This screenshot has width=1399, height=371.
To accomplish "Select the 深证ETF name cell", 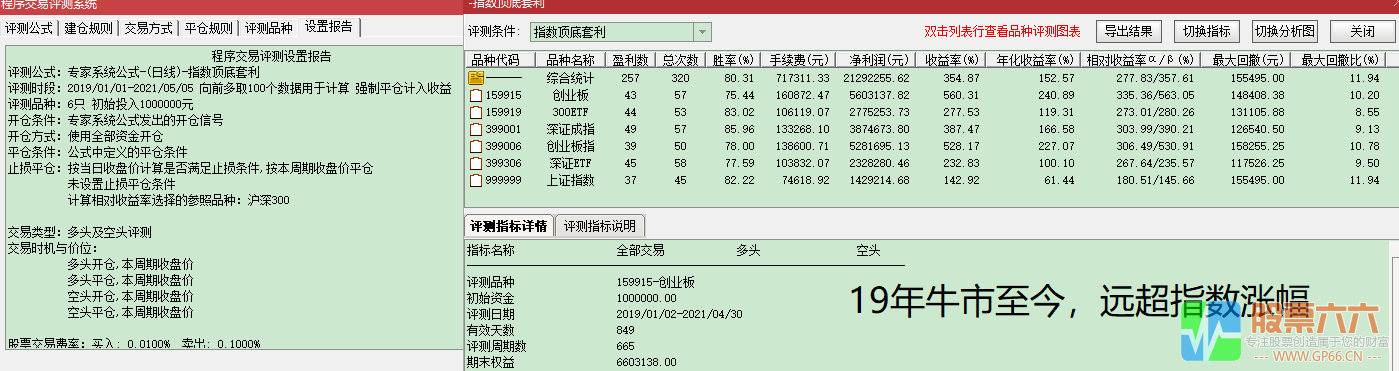I will click(x=570, y=163).
